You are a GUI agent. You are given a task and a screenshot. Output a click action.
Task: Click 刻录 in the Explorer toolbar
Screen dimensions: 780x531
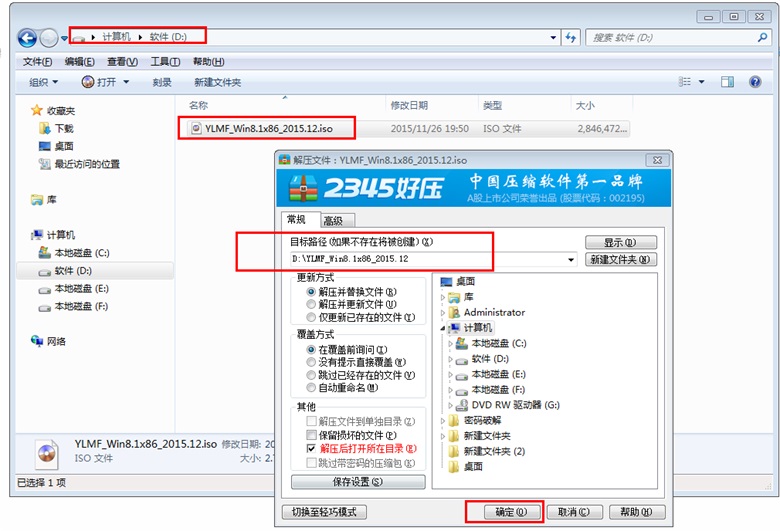[x=162, y=82]
